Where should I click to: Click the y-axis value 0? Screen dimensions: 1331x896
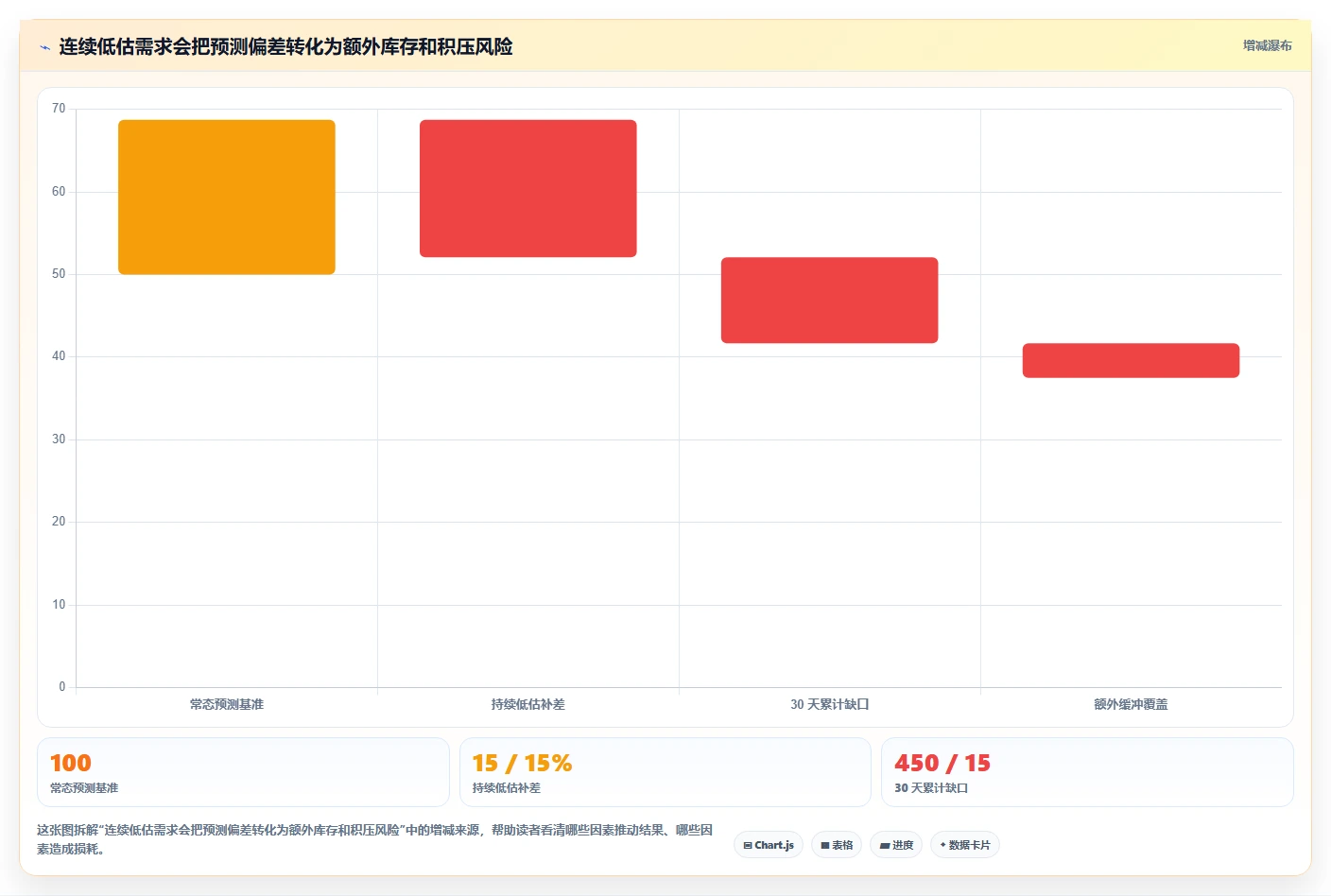click(62, 687)
